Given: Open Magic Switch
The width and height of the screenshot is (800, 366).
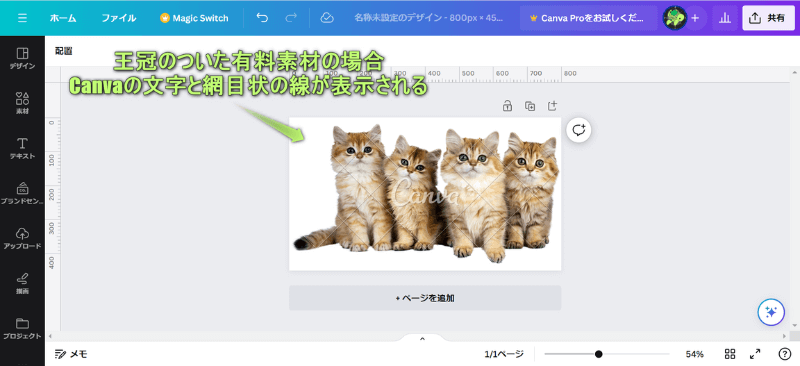Looking at the screenshot, I should 194,18.
